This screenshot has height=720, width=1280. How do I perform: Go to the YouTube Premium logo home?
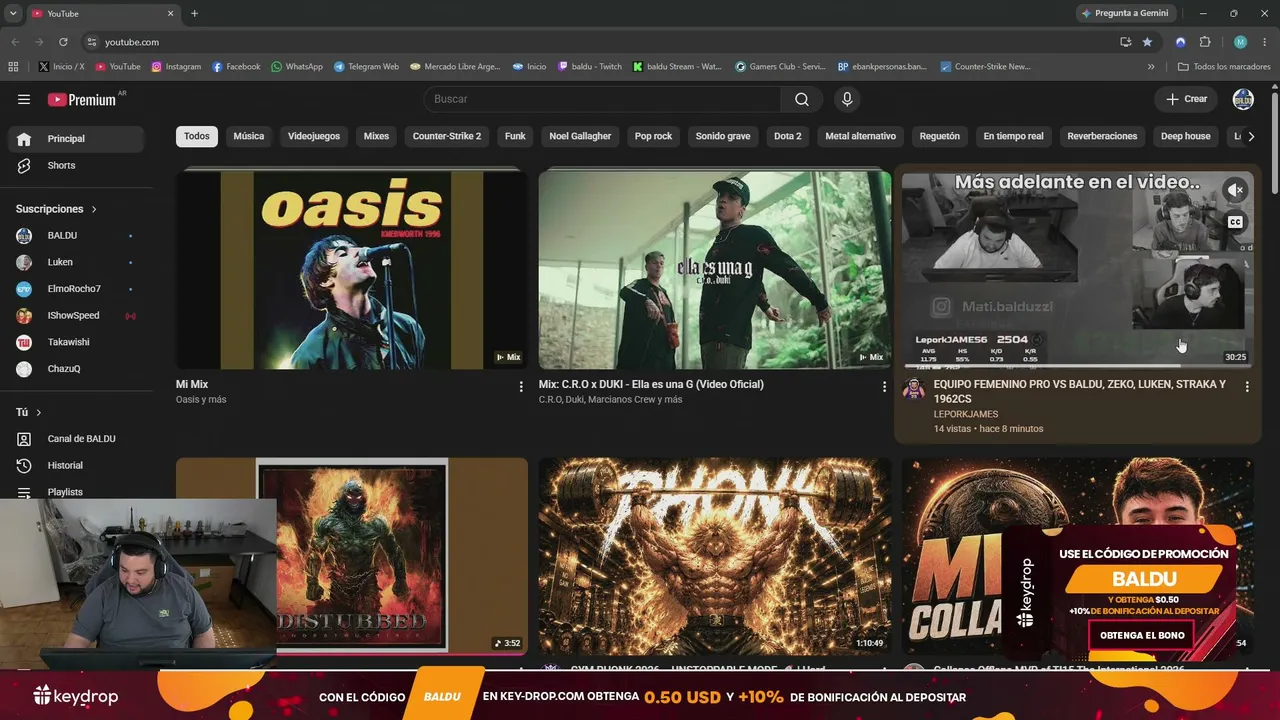coord(82,99)
